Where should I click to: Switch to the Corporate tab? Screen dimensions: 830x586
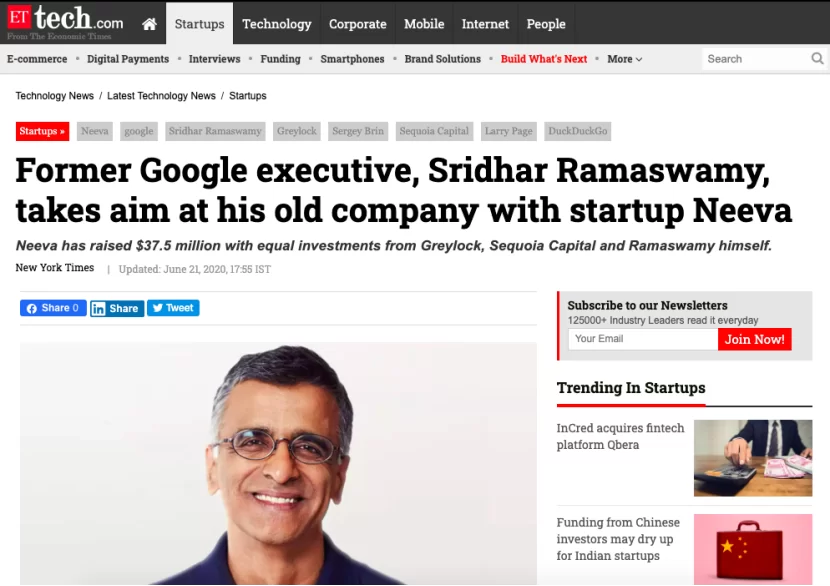[357, 24]
